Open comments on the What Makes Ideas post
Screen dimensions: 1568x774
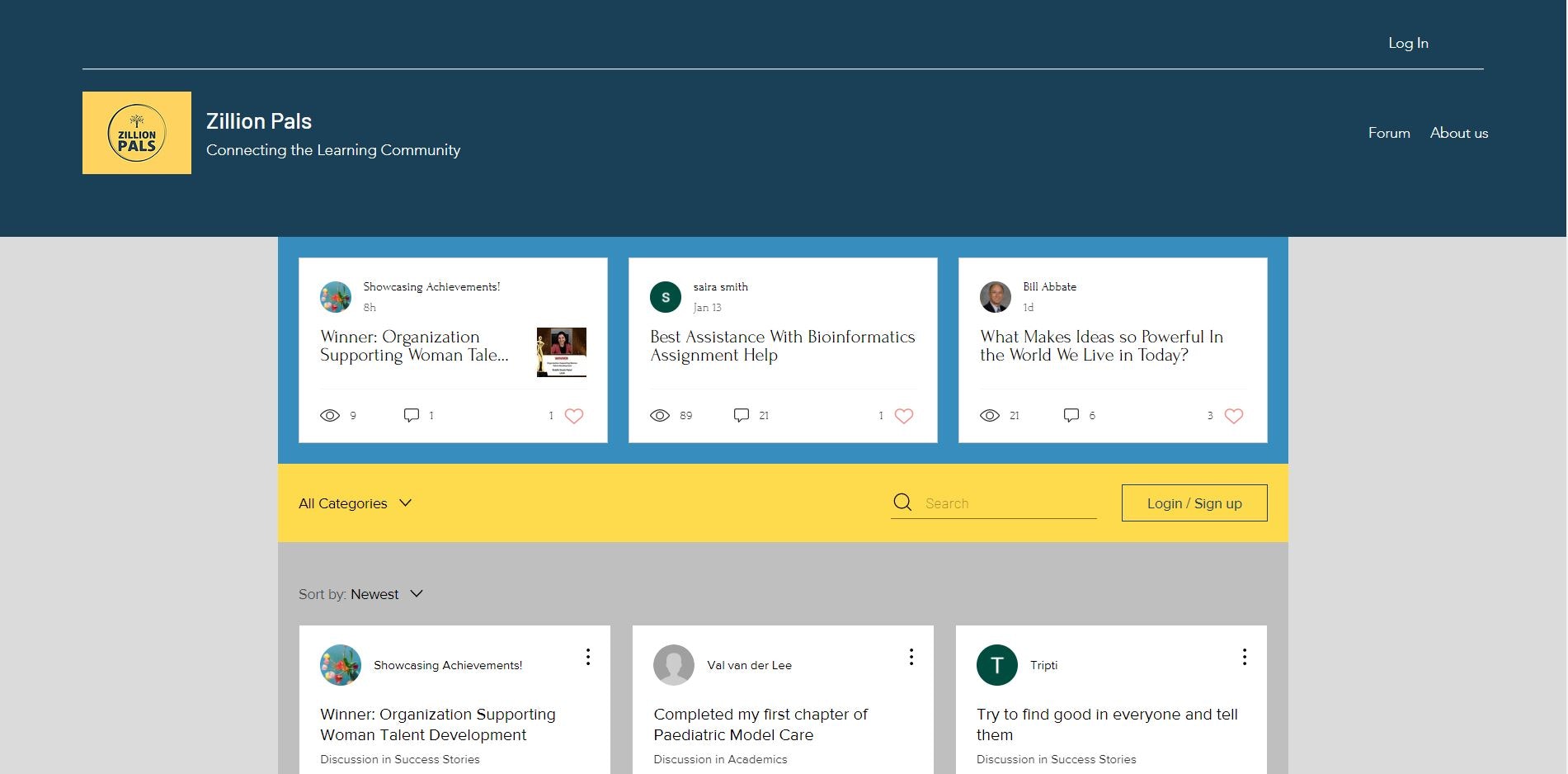click(x=1071, y=415)
